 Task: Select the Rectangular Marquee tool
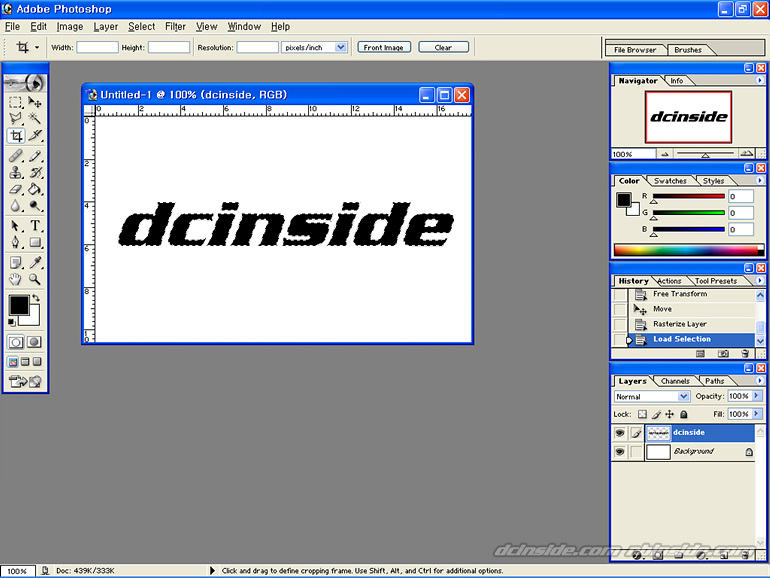coord(16,102)
